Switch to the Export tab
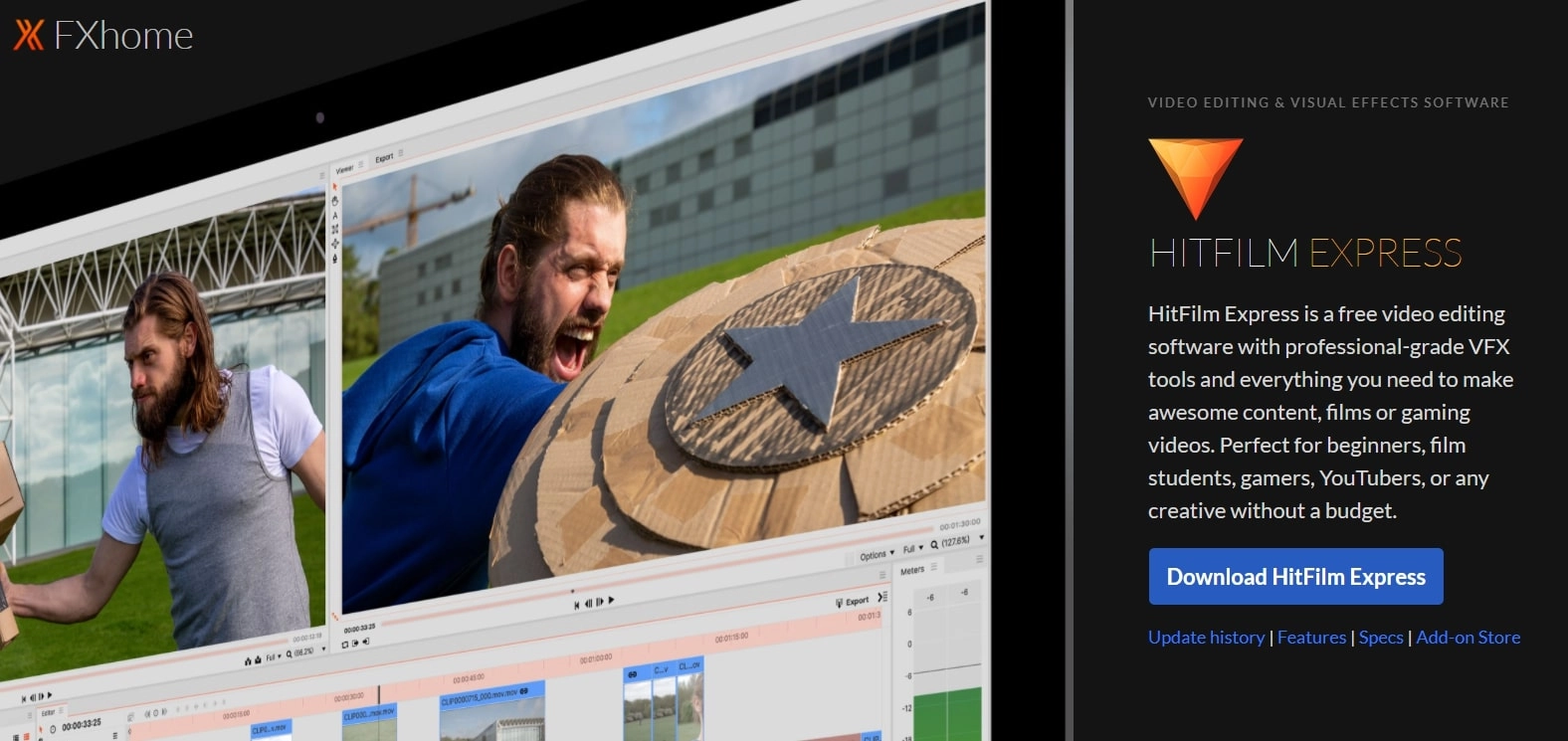The image size is (1568, 741). (385, 158)
